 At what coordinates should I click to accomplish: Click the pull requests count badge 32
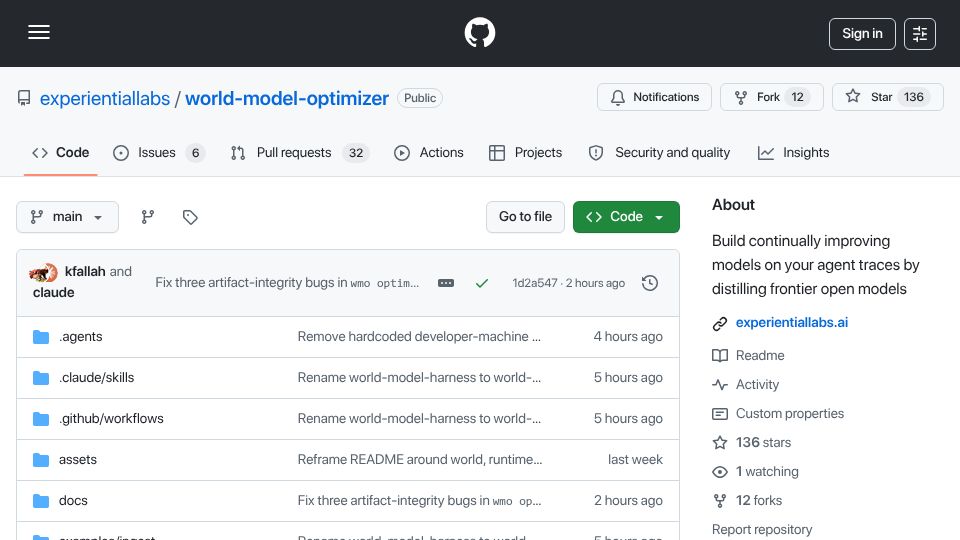click(x=356, y=153)
